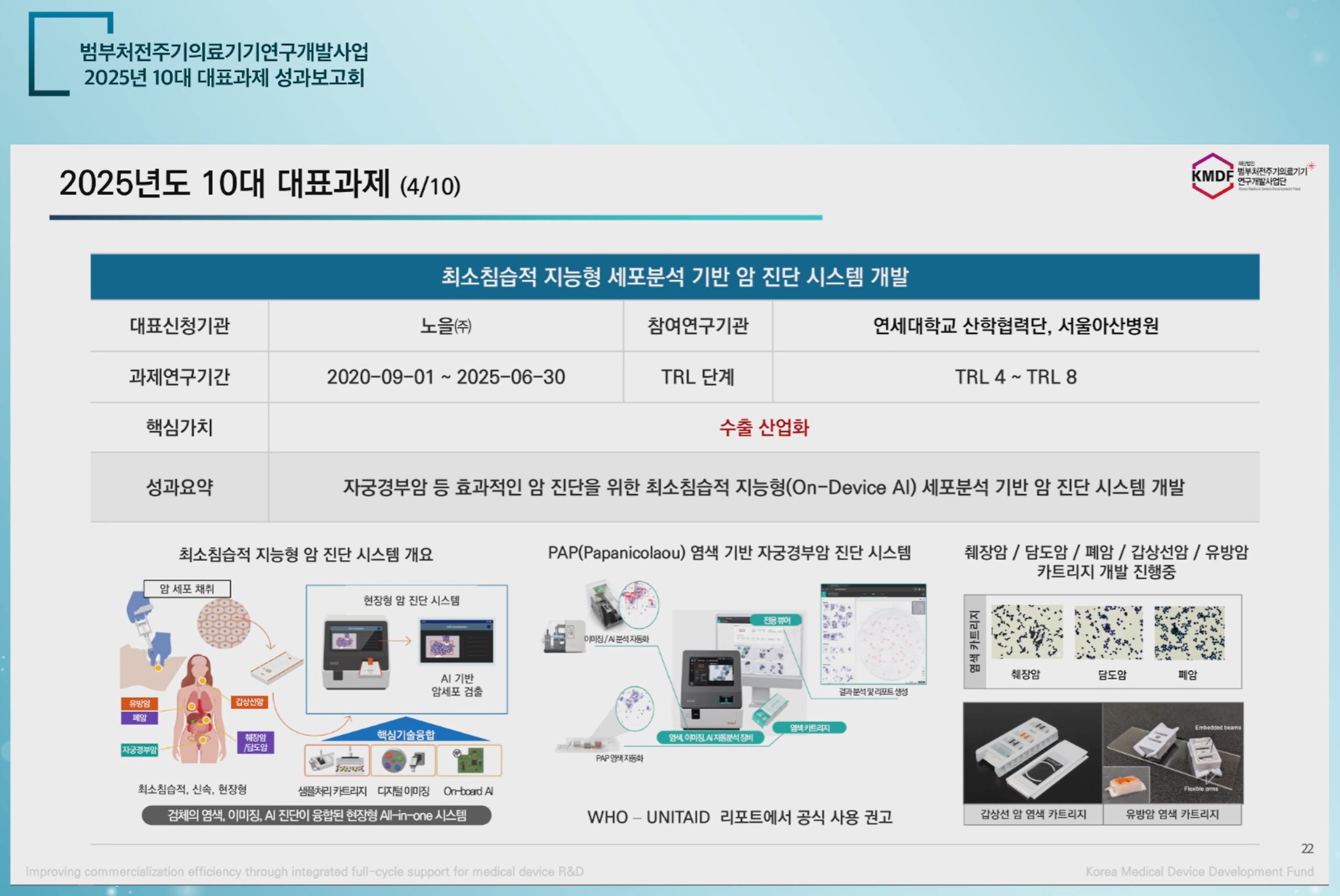1340x896 pixels.
Task: Click the '유방암 염색 카트리지' photo
Action: 1173,753
